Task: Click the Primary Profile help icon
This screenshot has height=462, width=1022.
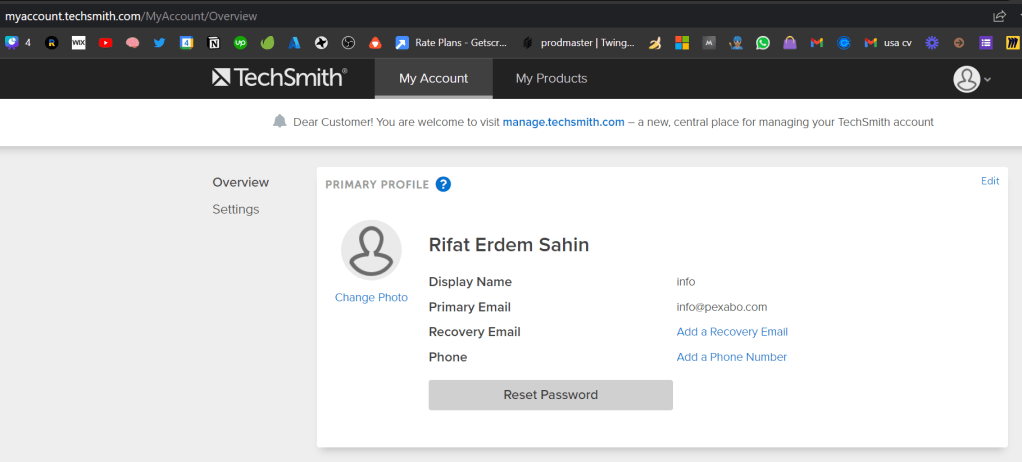Action: tap(444, 184)
